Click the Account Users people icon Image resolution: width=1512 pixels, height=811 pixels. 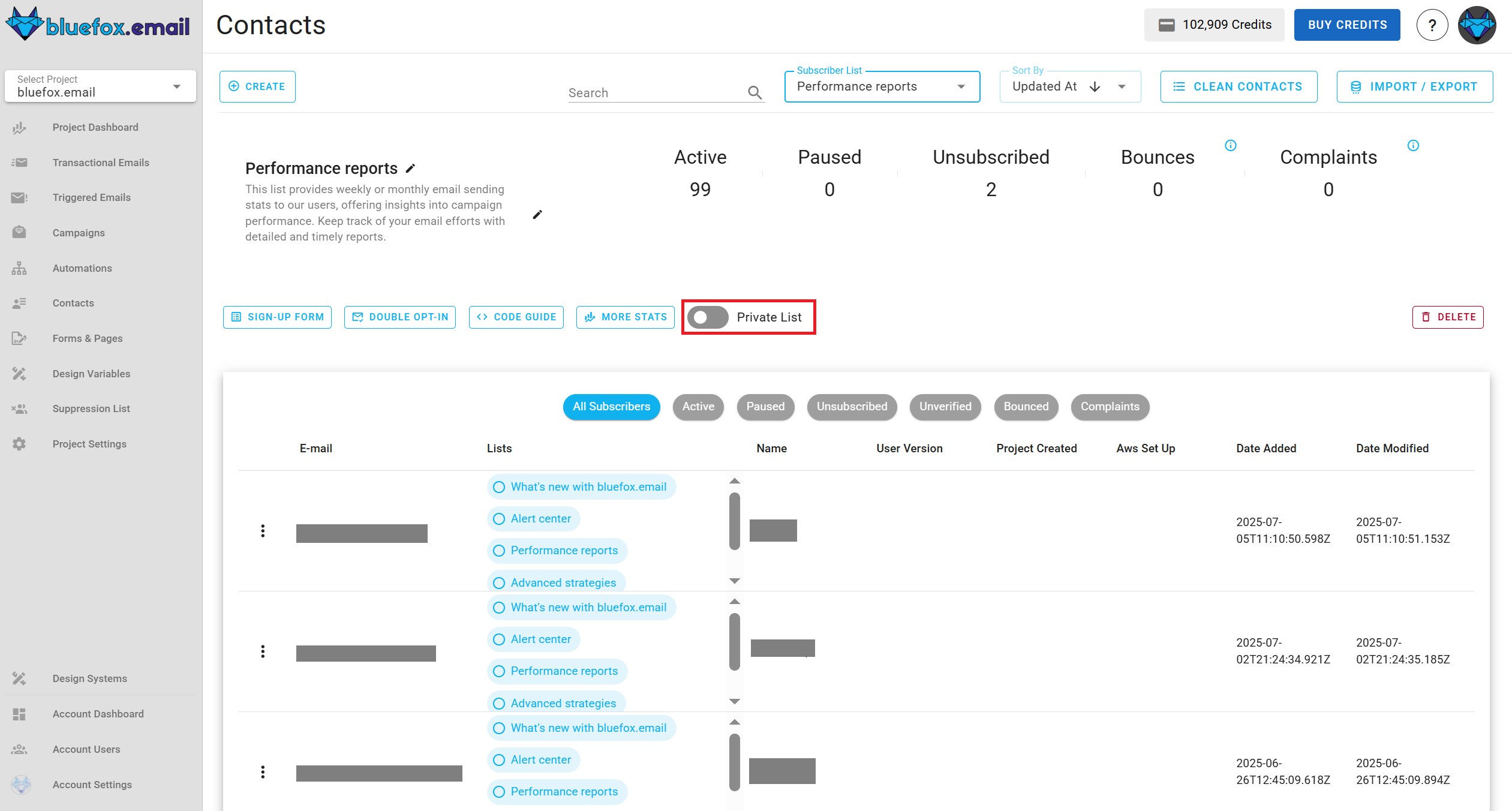tap(19, 749)
